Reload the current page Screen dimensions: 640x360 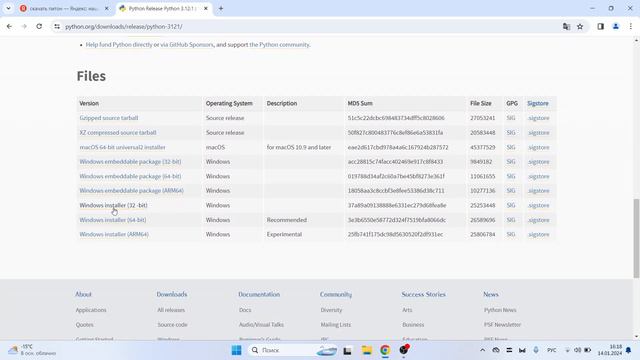(x=39, y=27)
